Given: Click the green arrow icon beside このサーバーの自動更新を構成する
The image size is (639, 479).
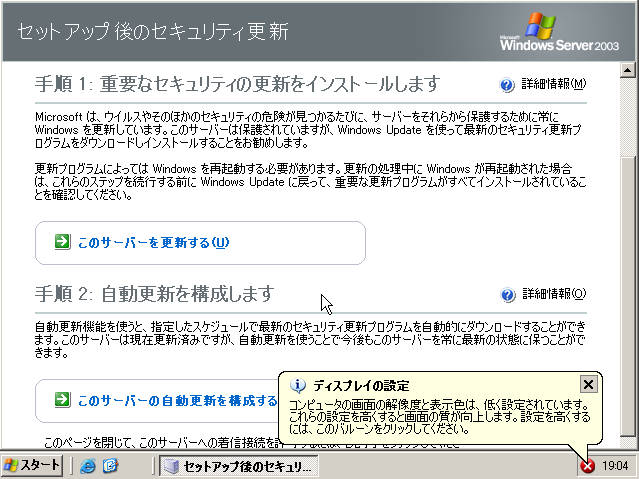Looking at the screenshot, I should pos(62,400).
